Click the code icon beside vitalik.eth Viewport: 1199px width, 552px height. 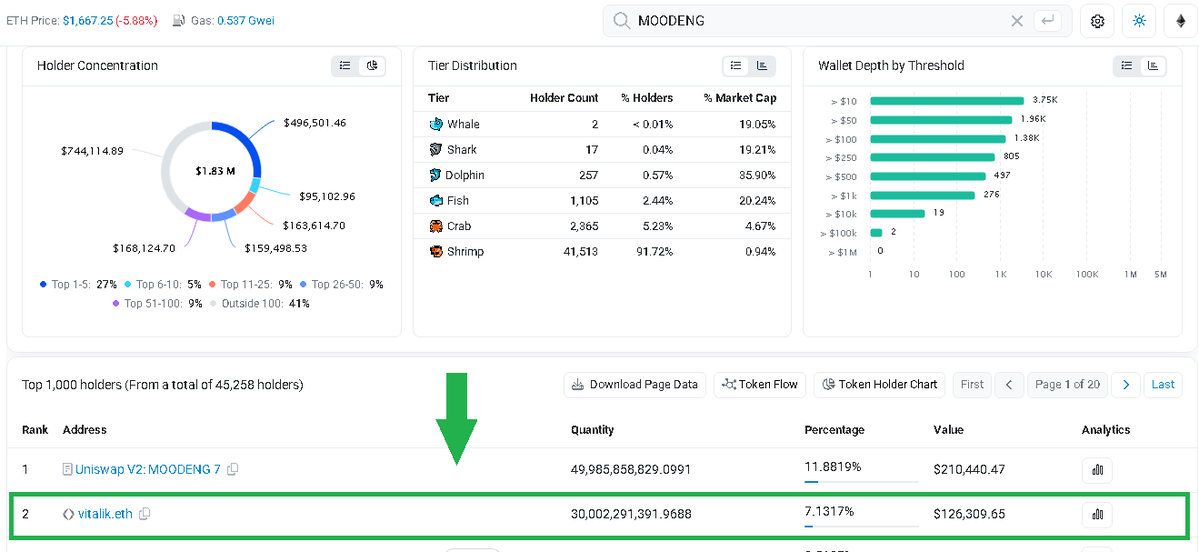(69, 514)
